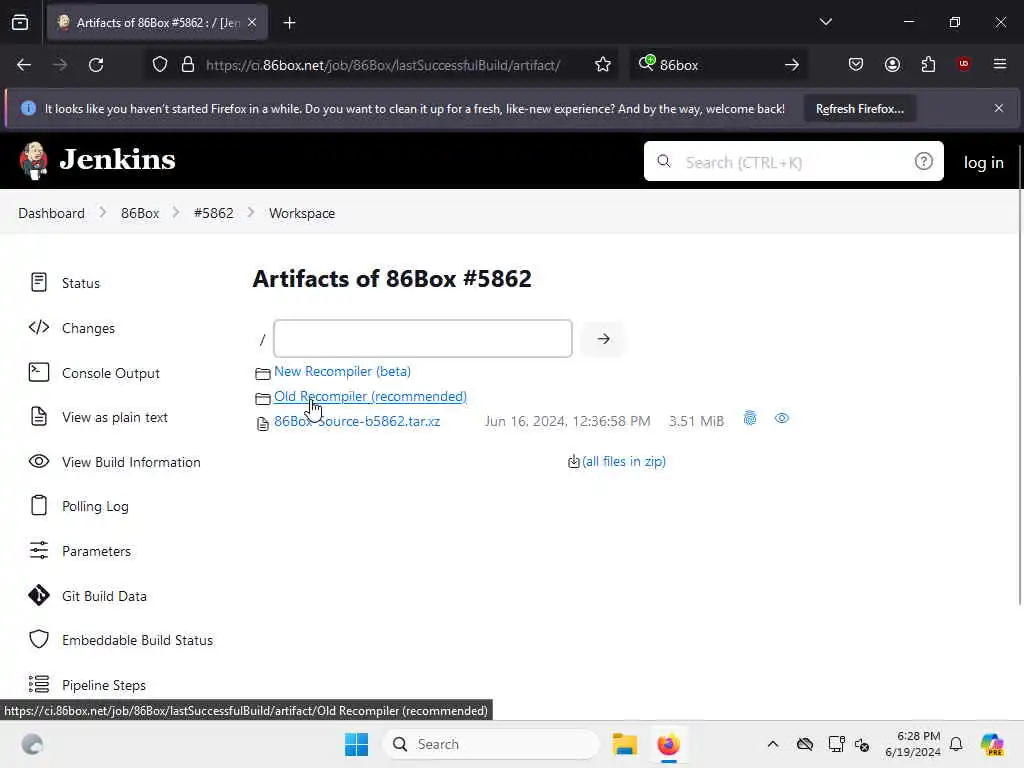Click the taskbar Search box
The image size is (1024, 768).
point(491,744)
